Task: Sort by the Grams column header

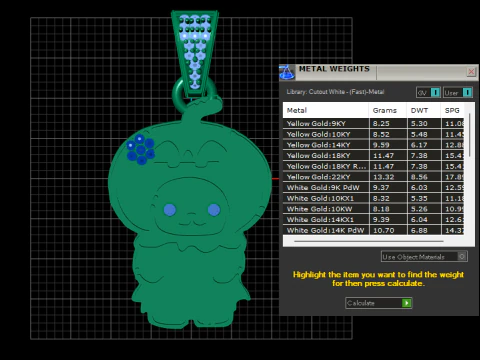Action: (x=388, y=110)
